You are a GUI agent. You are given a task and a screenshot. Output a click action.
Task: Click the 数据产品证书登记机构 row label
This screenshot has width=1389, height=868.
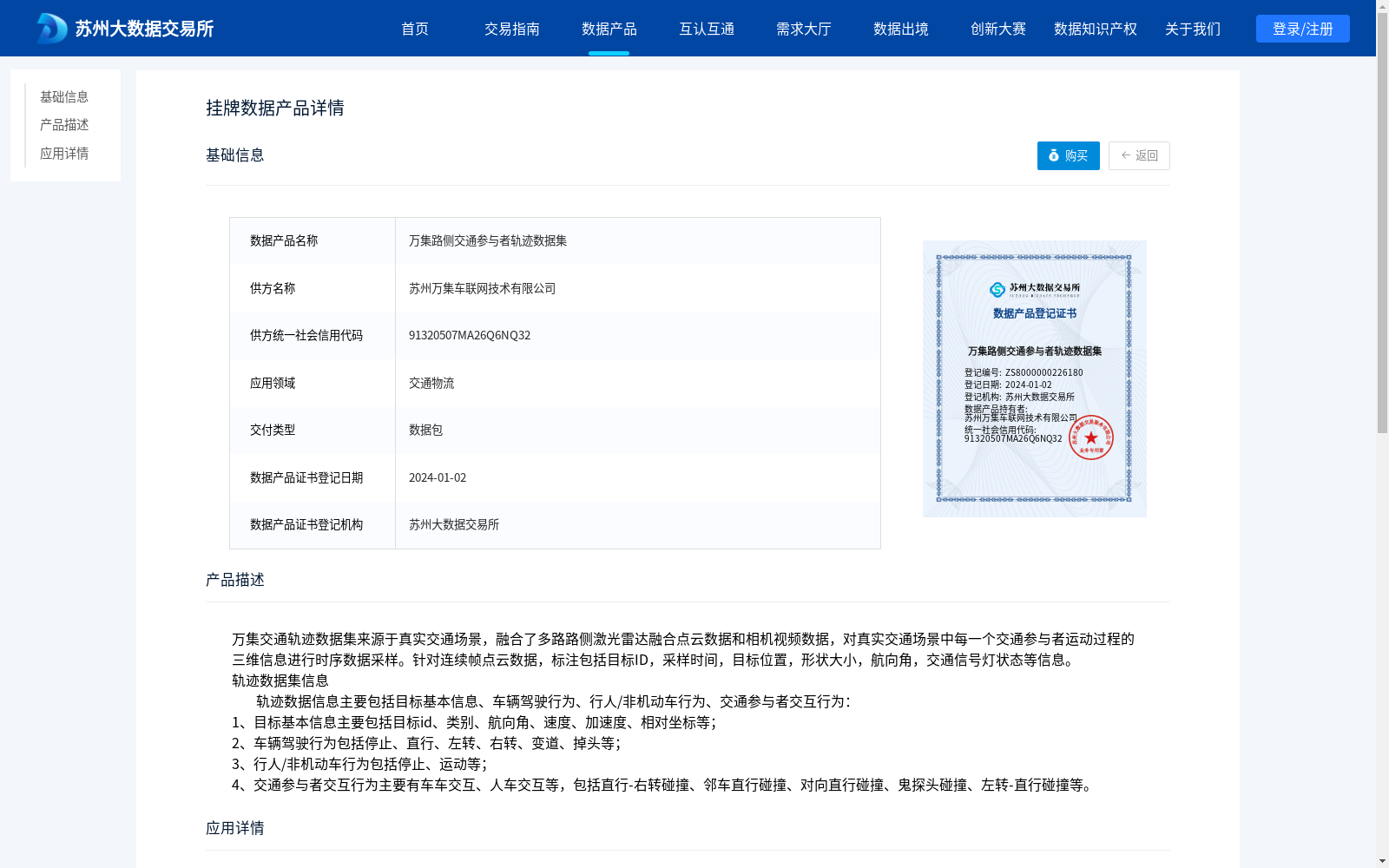click(x=306, y=524)
